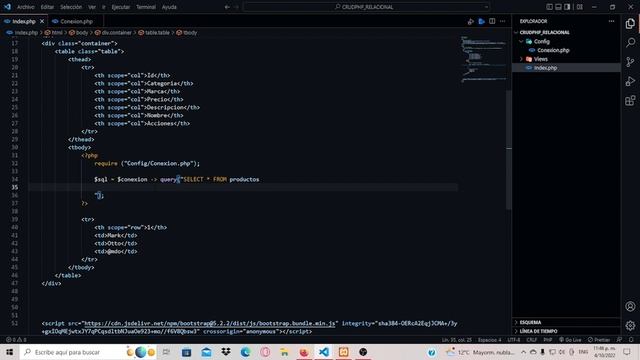
Task: Open the Manage gear icon
Action: pyautogui.click(x=630, y=325)
